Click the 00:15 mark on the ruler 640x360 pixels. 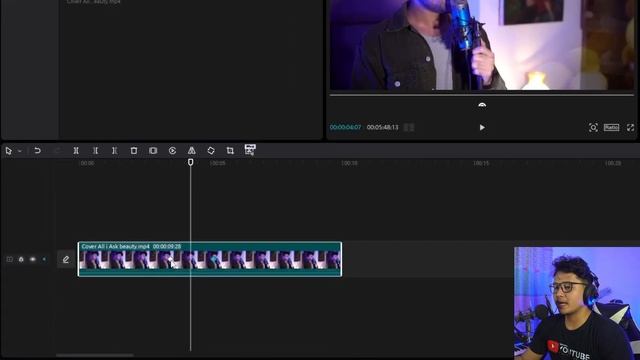(481, 163)
